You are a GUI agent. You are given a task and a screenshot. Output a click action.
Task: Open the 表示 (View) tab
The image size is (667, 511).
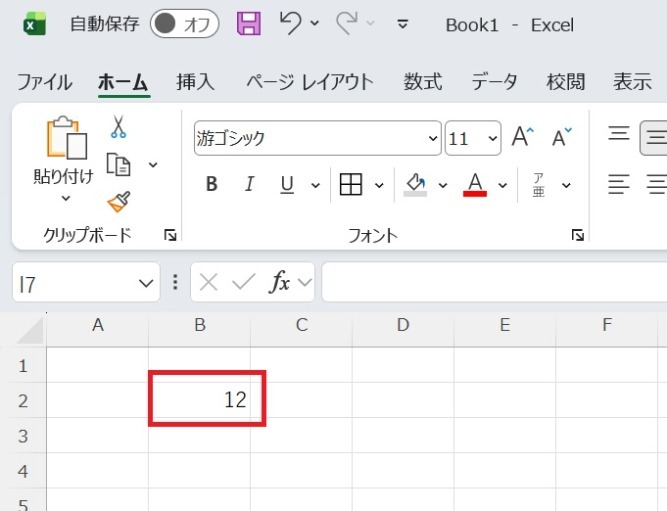click(x=632, y=82)
